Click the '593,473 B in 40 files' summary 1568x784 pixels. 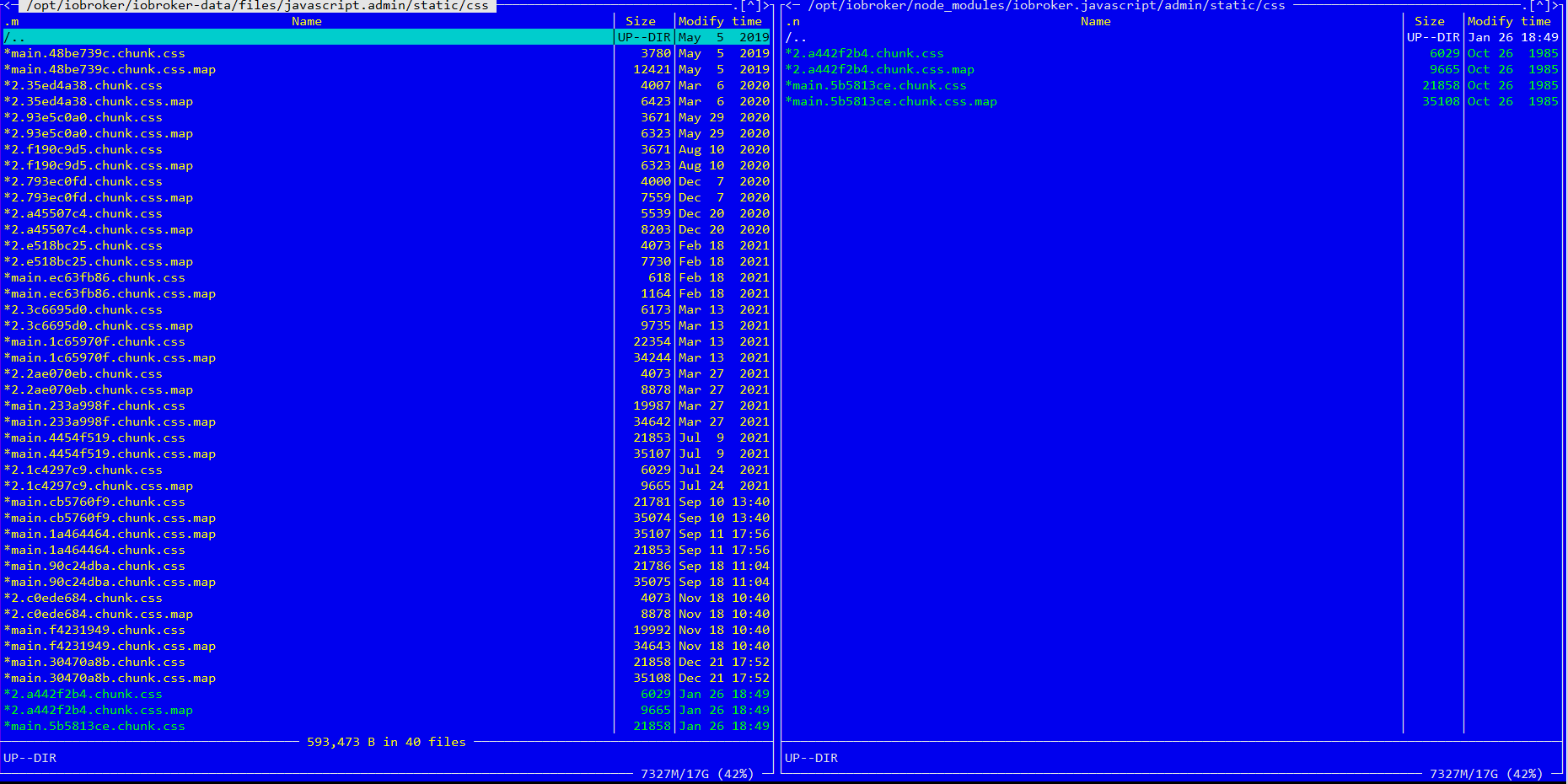coord(387,742)
